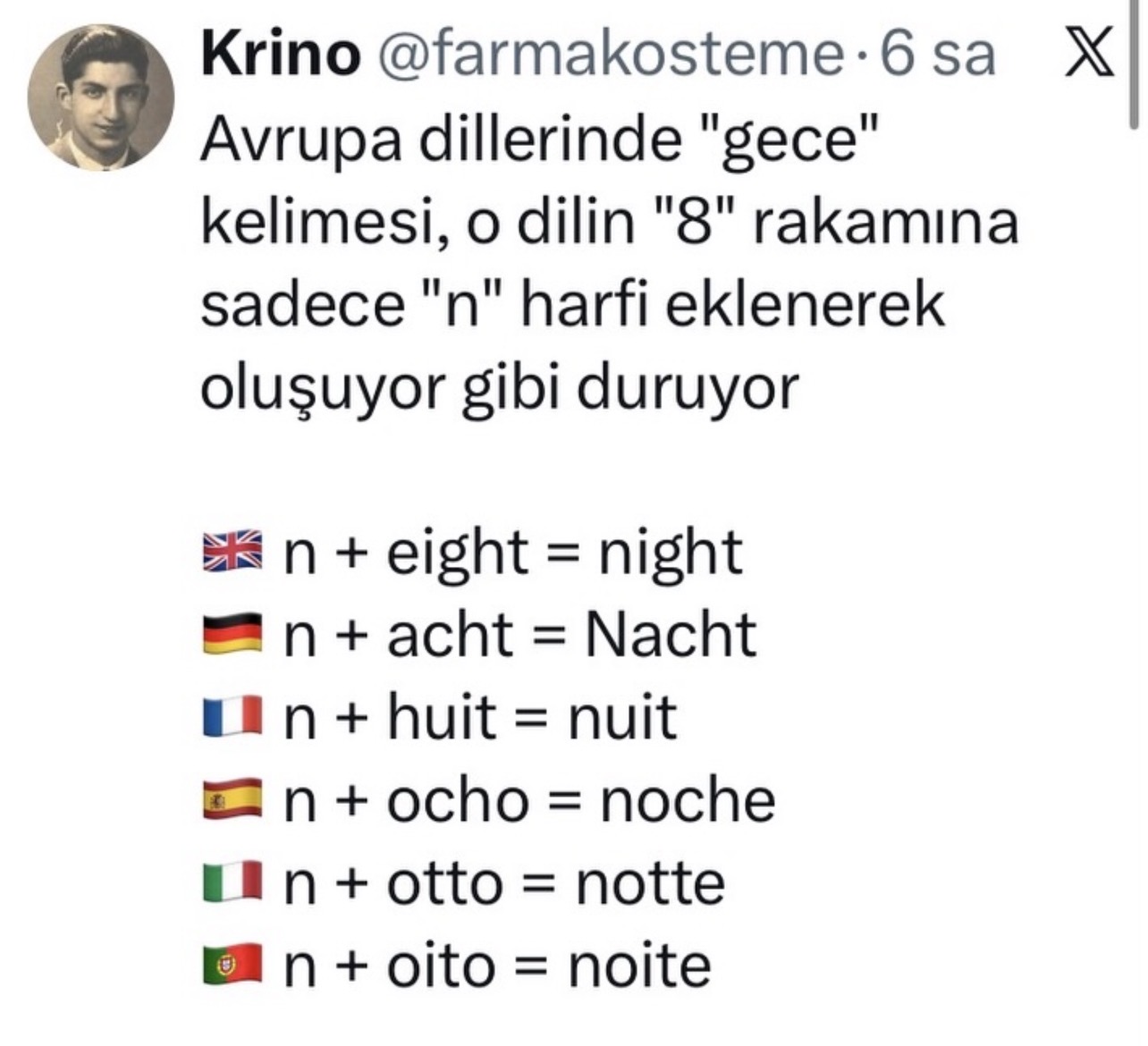Viewport: 1148px width, 1046px height.
Task: Click the French flag emoji
Action: pyautogui.click(x=232, y=717)
